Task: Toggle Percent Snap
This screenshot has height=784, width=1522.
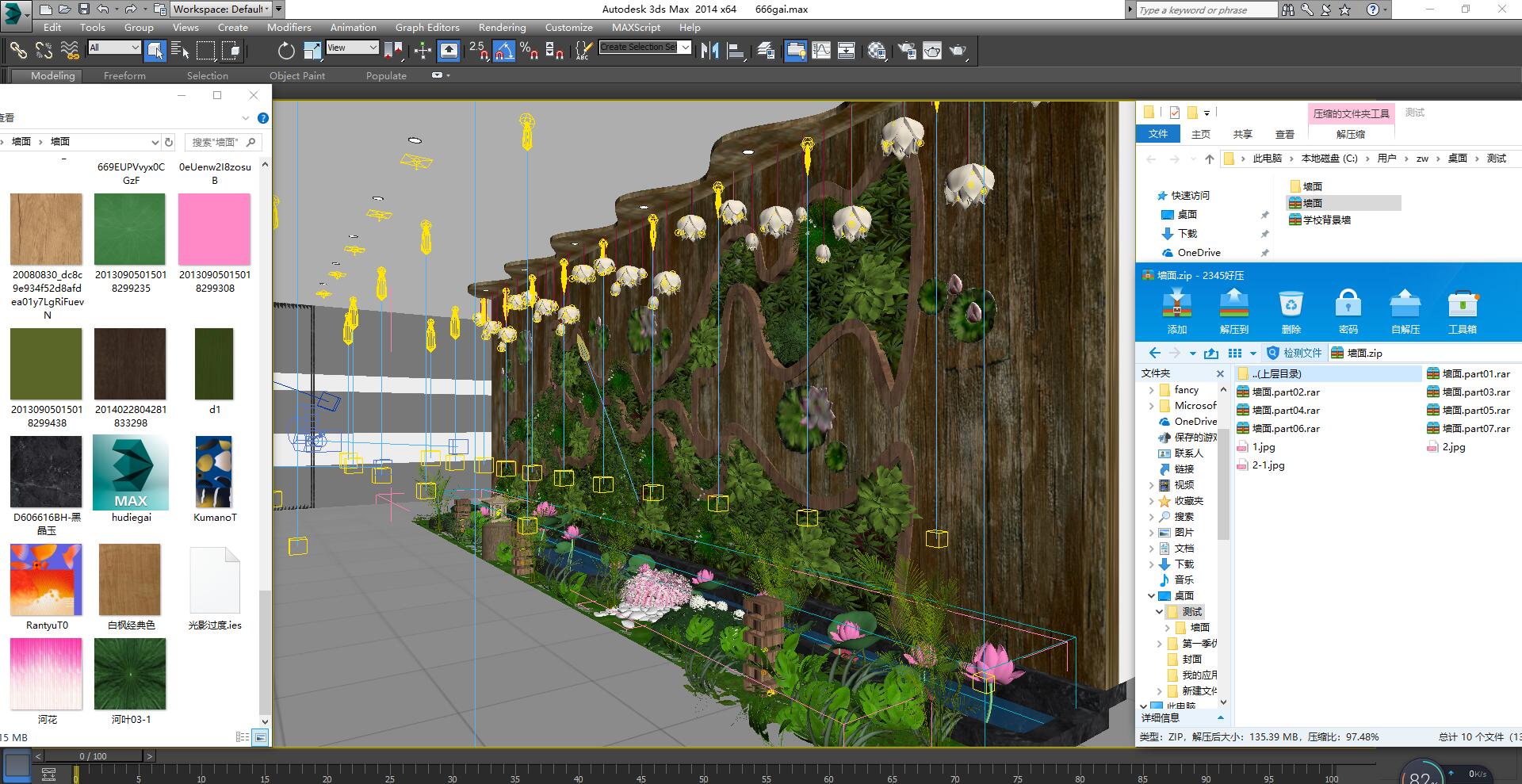Action: [530, 51]
